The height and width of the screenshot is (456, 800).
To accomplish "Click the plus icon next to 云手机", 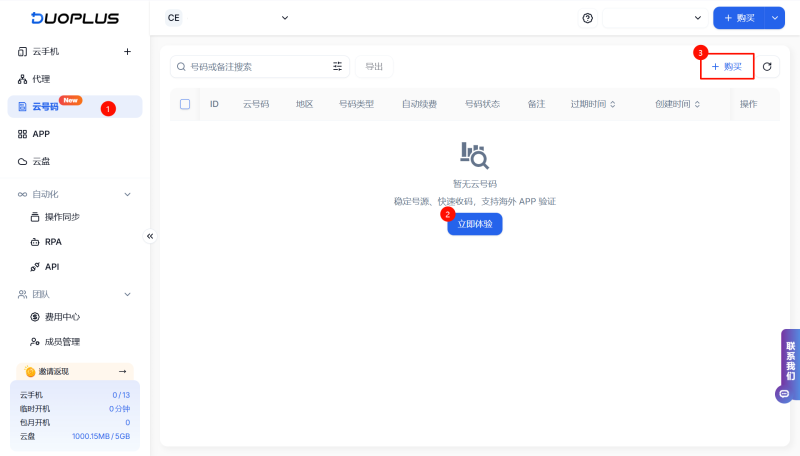I will tap(127, 51).
